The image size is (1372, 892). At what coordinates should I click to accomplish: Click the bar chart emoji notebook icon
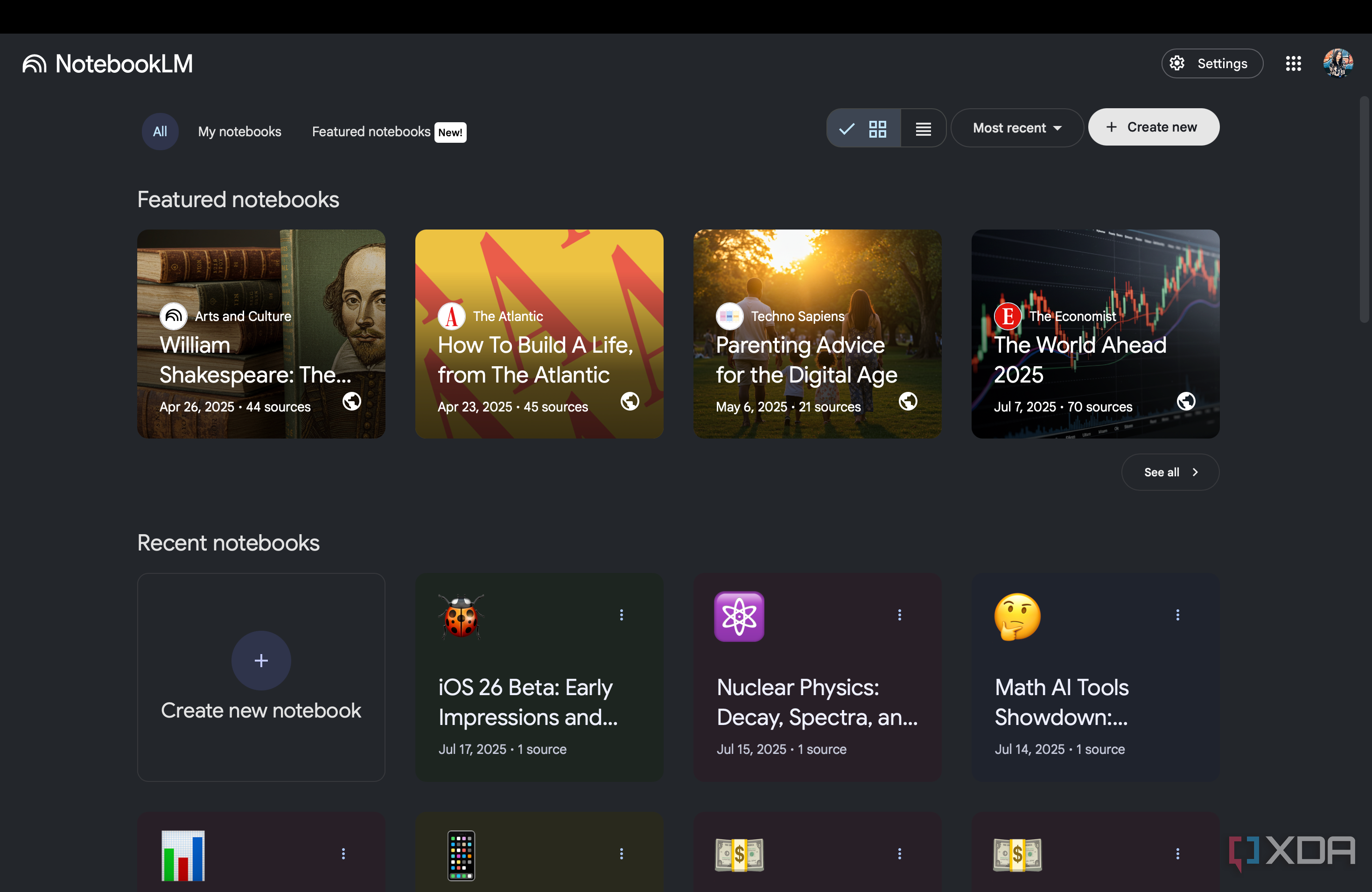(183, 856)
